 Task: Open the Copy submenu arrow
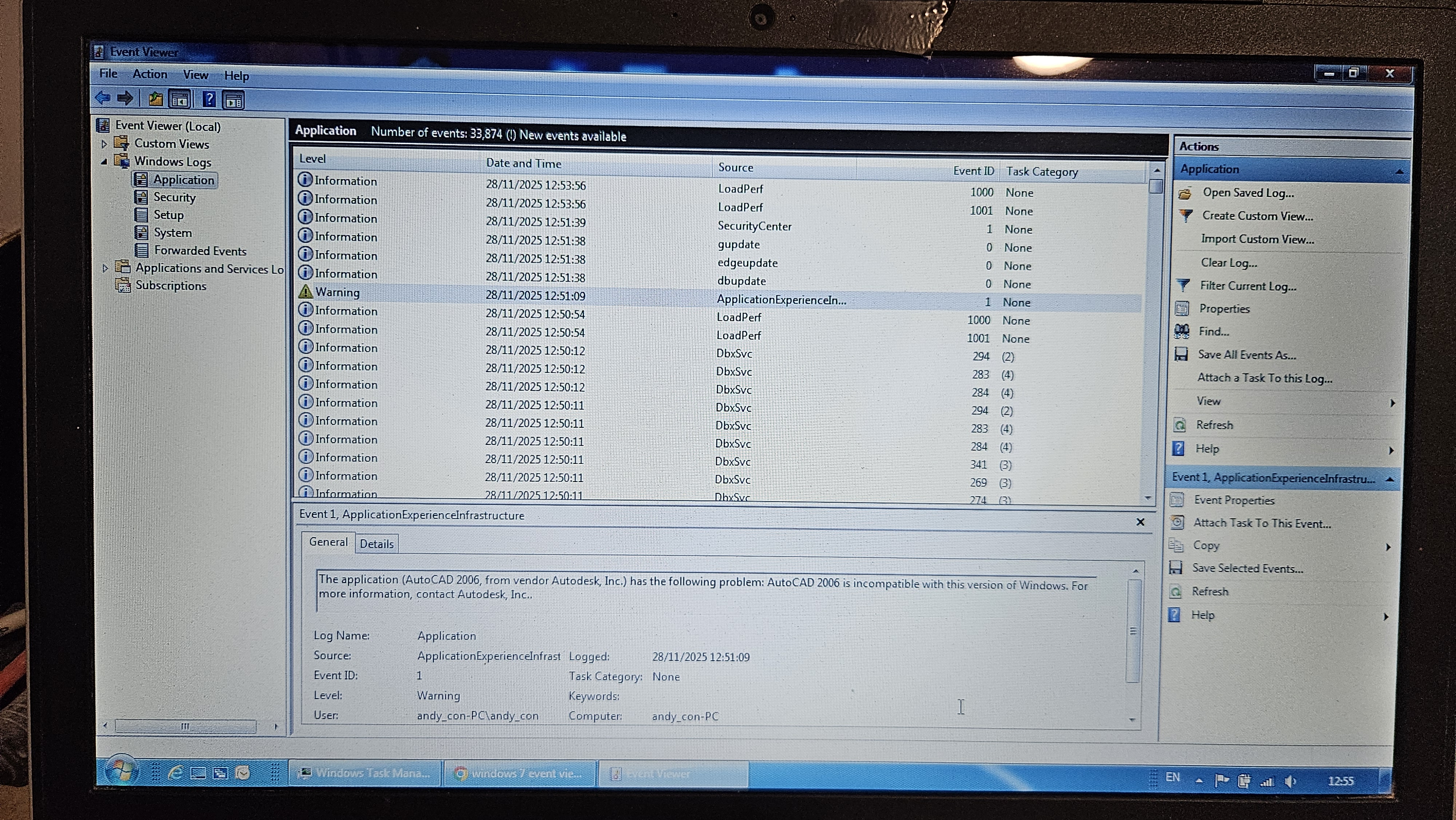click(x=1388, y=547)
